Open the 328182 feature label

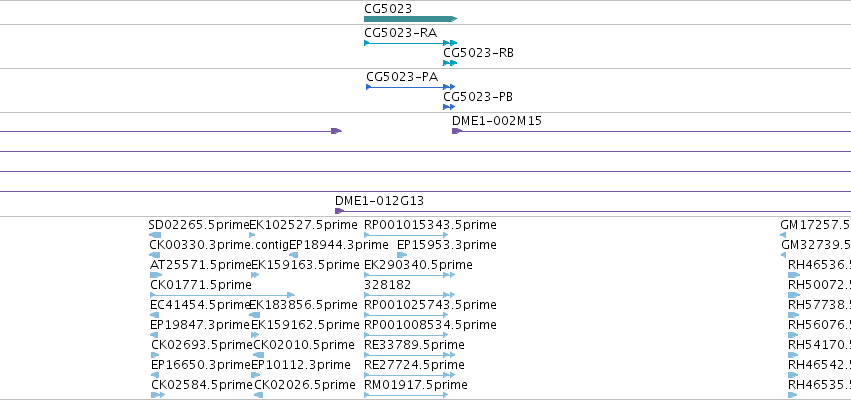coord(388,285)
